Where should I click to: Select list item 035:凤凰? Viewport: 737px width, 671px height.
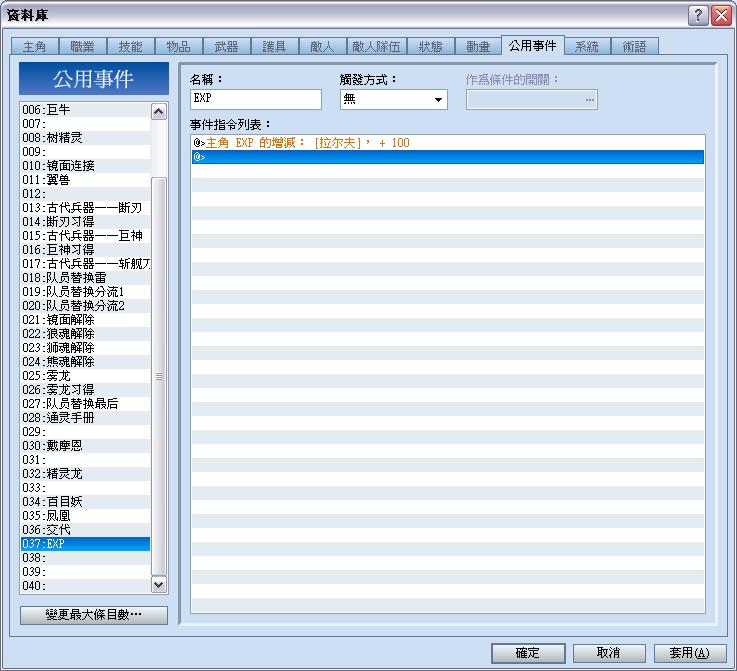click(86, 515)
